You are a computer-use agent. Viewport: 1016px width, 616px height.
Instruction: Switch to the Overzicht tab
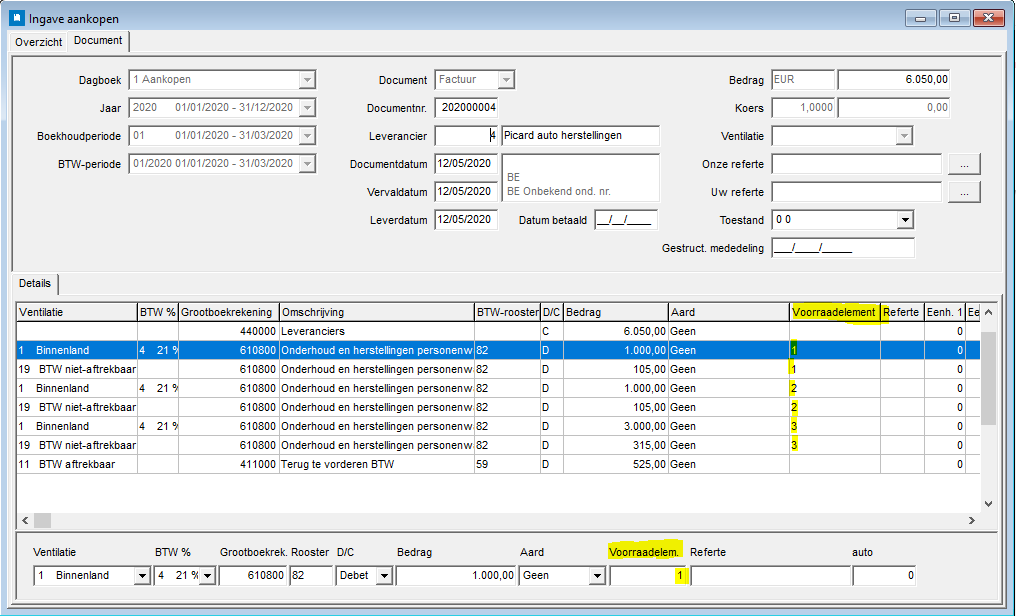coord(38,41)
